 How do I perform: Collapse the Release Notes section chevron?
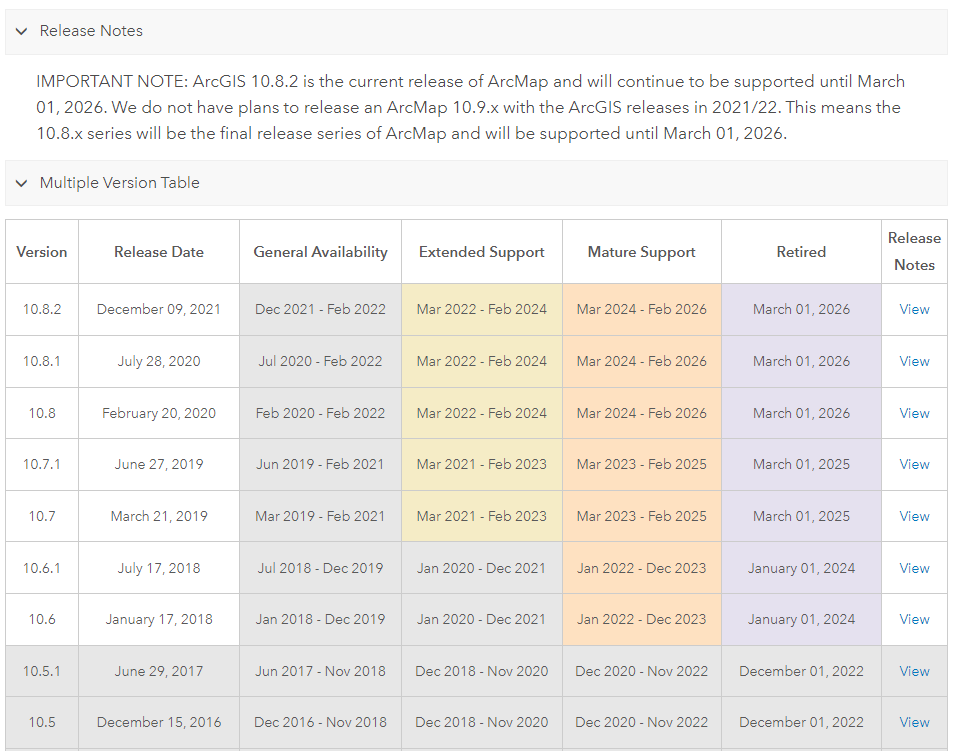tap(21, 31)
